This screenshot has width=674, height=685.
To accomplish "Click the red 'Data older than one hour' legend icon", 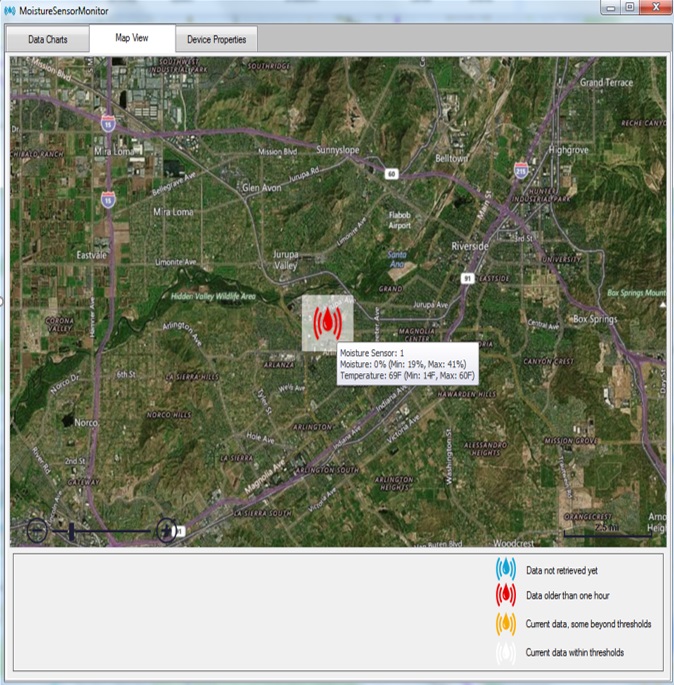I will pos(506,595).
